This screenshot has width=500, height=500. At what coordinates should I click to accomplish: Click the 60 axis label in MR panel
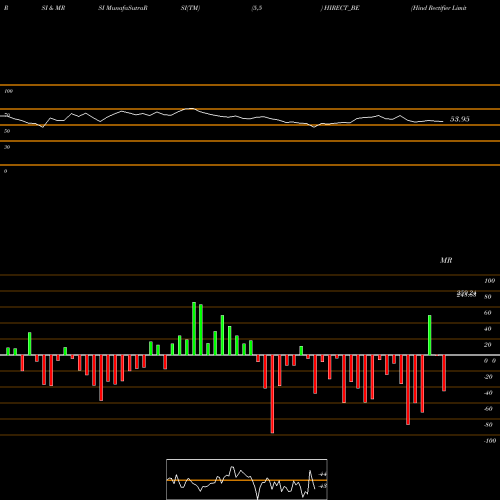point(488,313)
